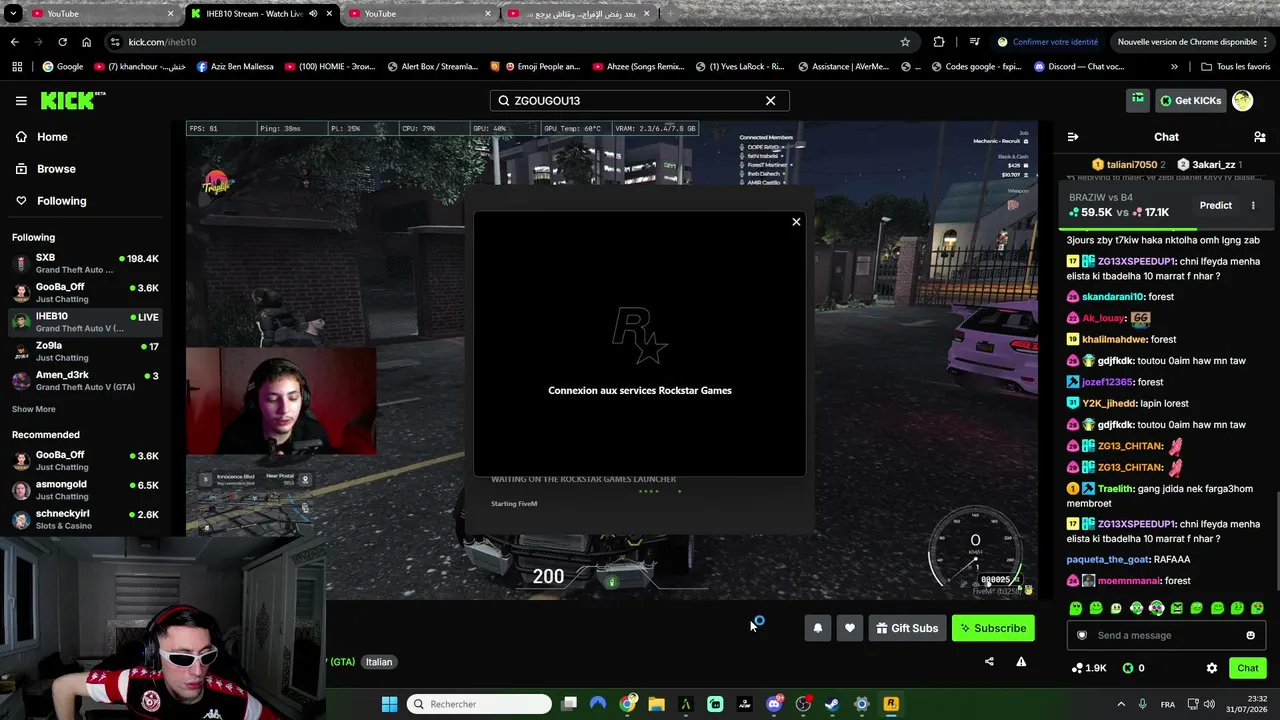Clear the ZGOUGOU13 search text
Screen dimensions: 1280x720
(770, 100)
